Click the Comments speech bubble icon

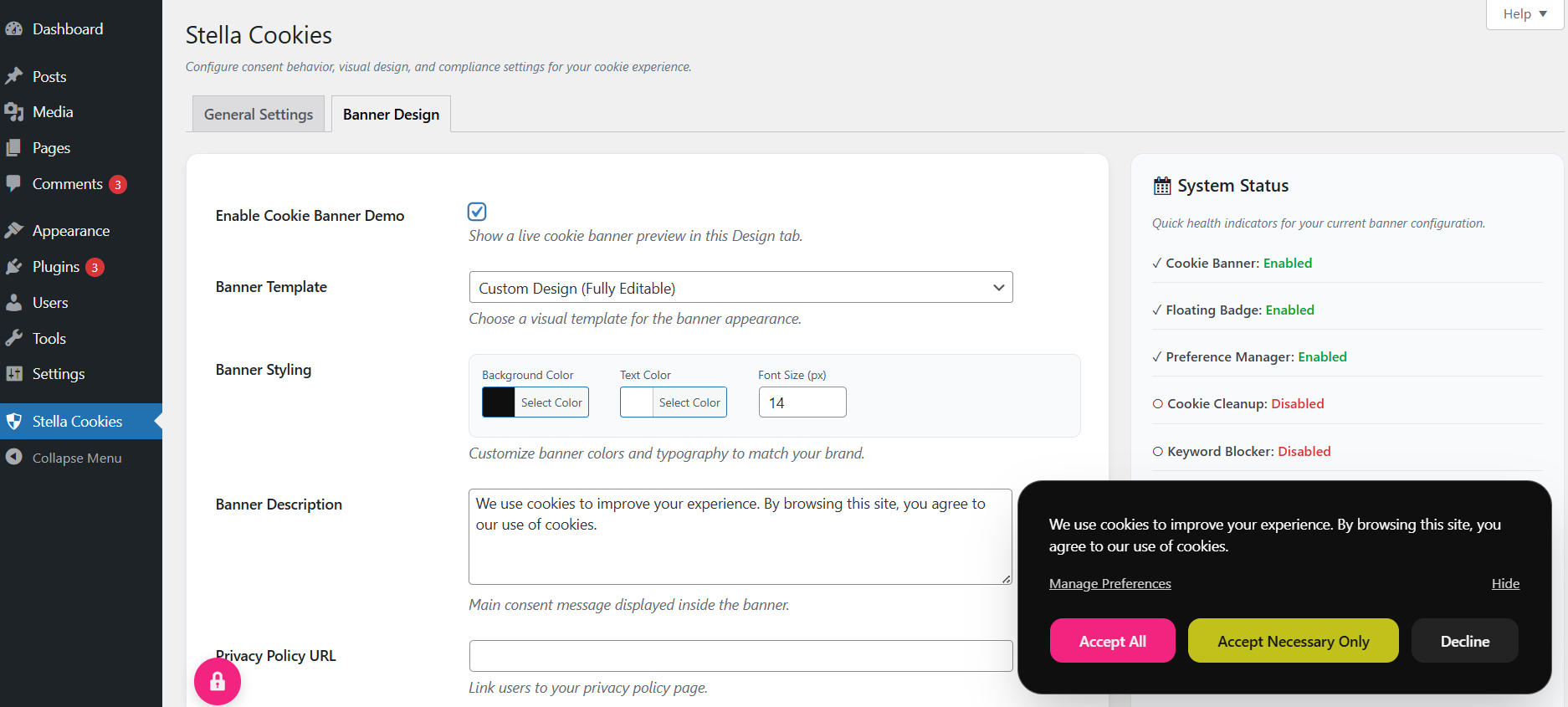[x=13, y=184]
